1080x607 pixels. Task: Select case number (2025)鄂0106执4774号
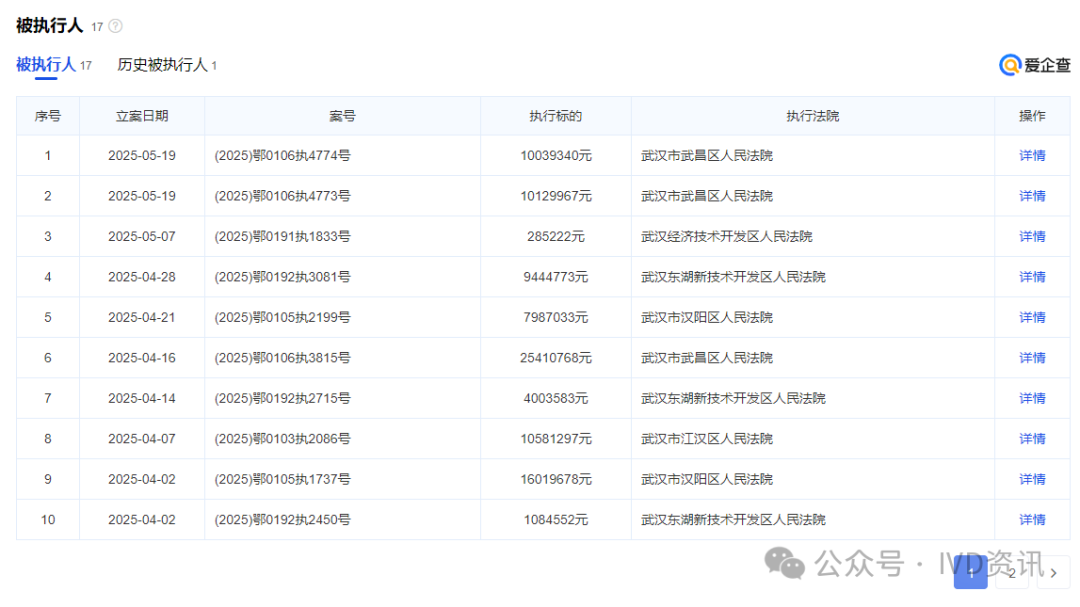(x=282, y=156)
